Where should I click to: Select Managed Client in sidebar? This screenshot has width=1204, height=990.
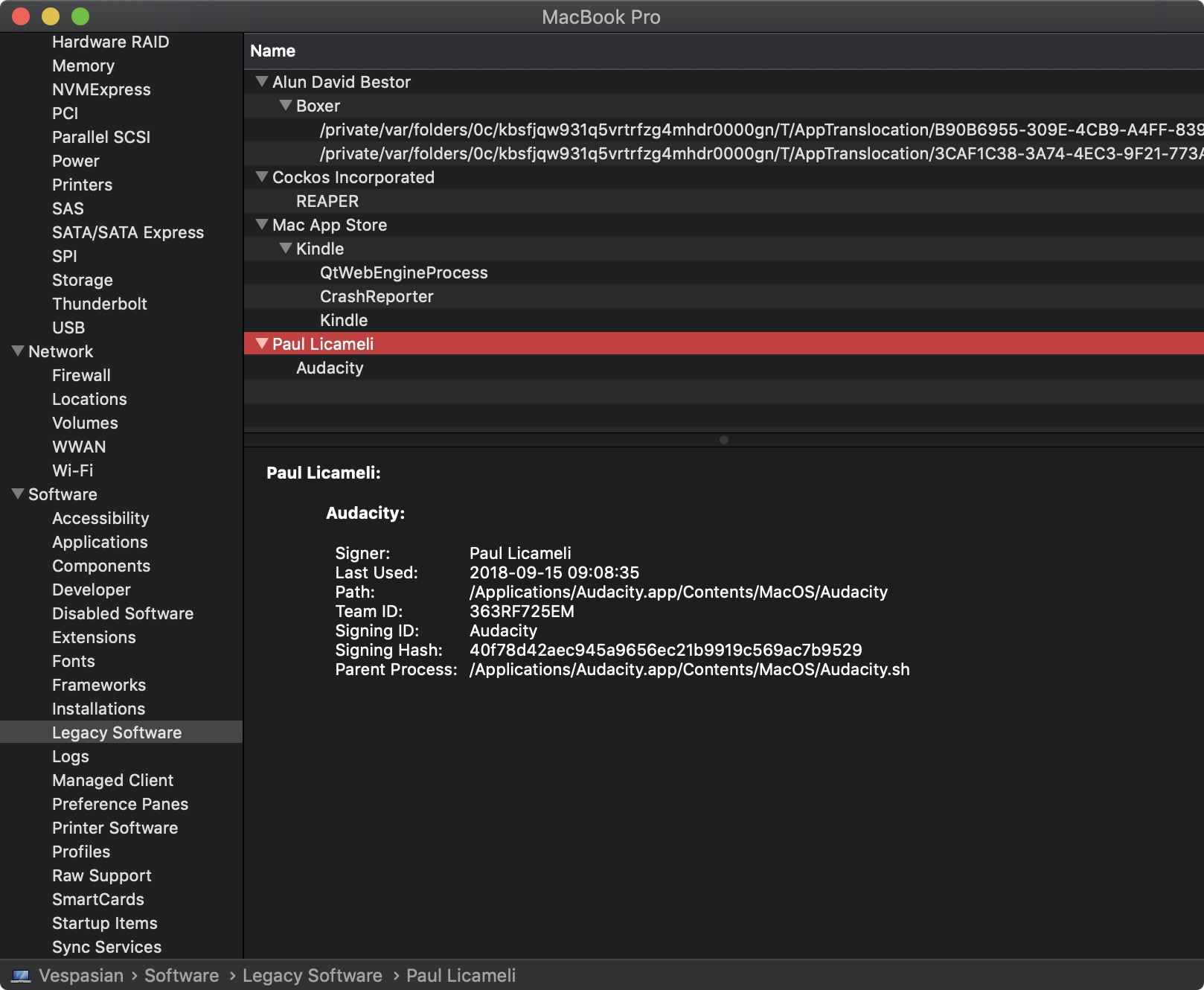pos(112,780)
